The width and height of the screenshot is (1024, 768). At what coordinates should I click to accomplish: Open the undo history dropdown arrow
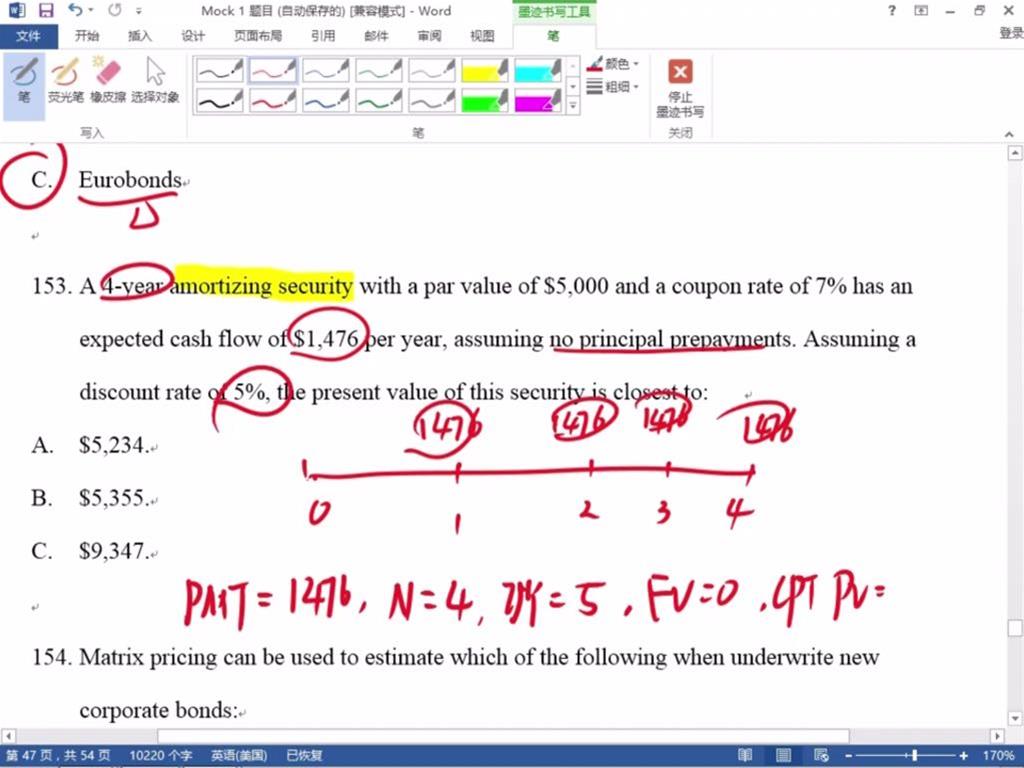(x=91, y=10)
